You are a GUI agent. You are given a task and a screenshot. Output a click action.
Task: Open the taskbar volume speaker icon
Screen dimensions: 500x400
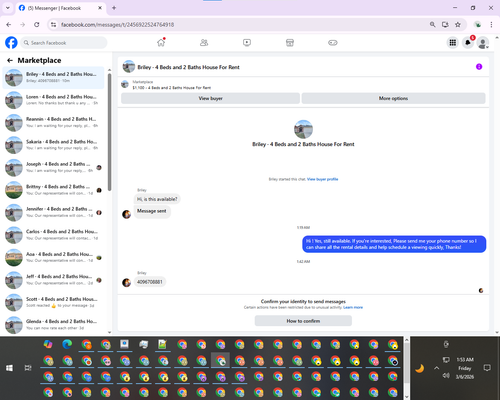446,376
